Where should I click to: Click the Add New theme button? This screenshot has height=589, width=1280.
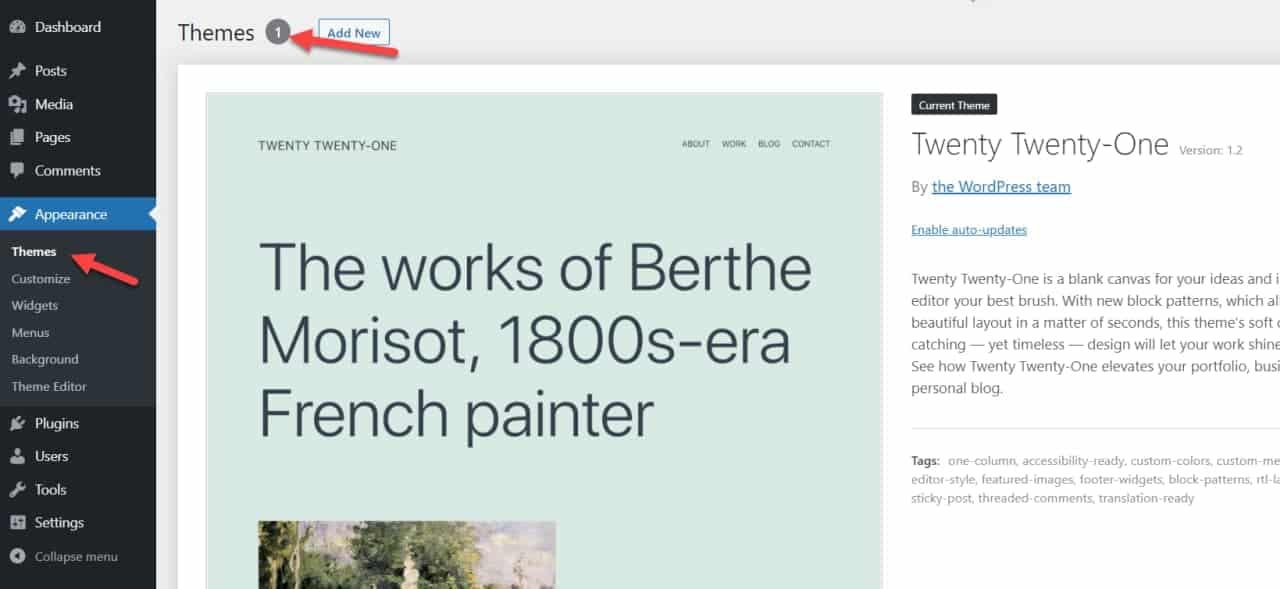[354, 33]
